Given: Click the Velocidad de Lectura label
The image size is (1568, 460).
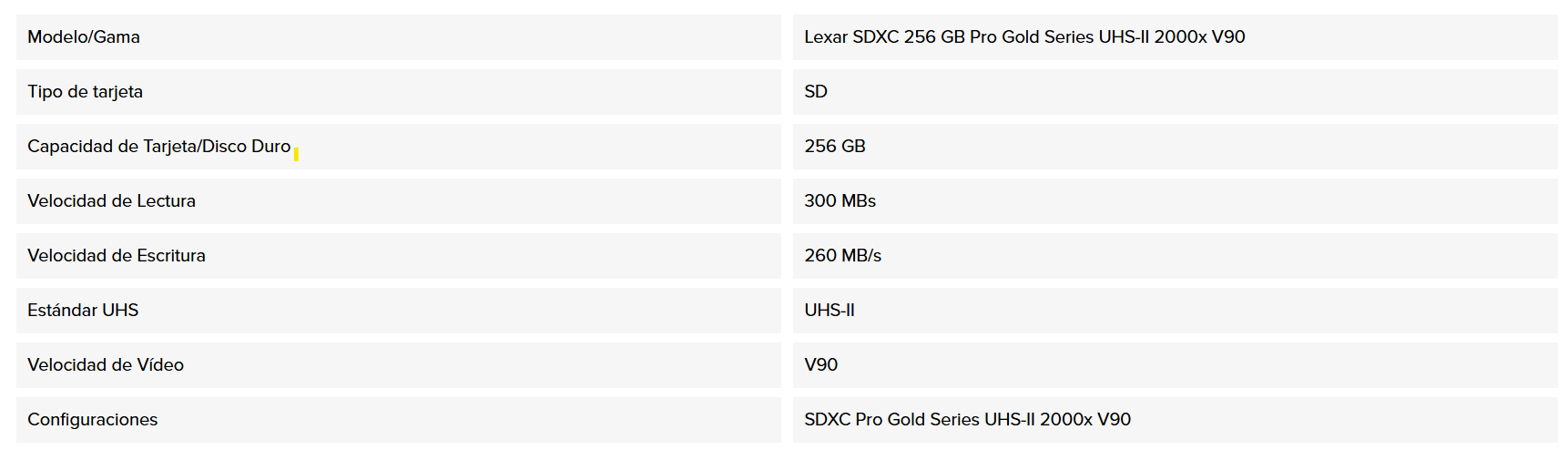Looking at the screenshot, I should pos(111,201).
